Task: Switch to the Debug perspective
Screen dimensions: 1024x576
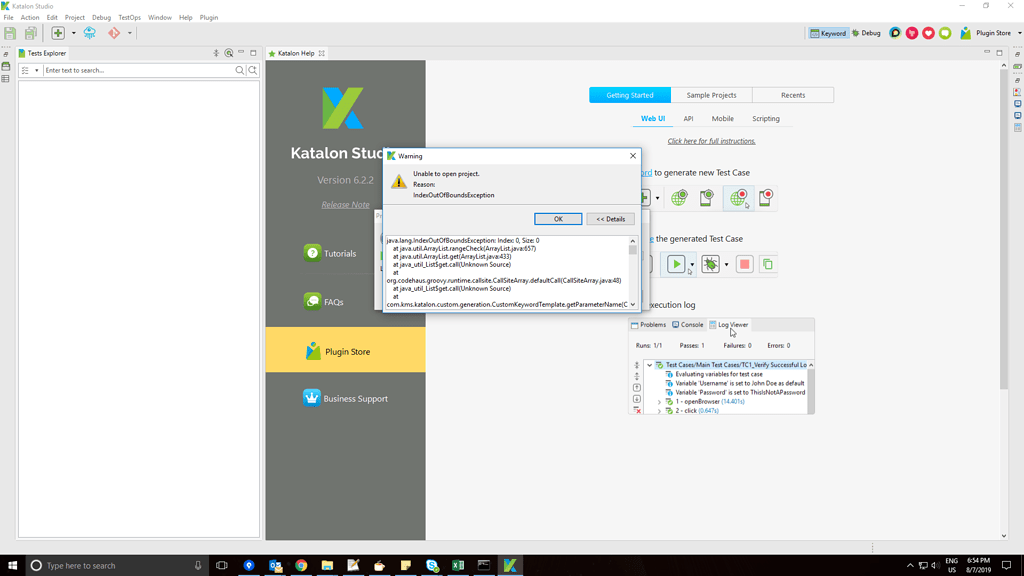Action: (x=867, y=33)
